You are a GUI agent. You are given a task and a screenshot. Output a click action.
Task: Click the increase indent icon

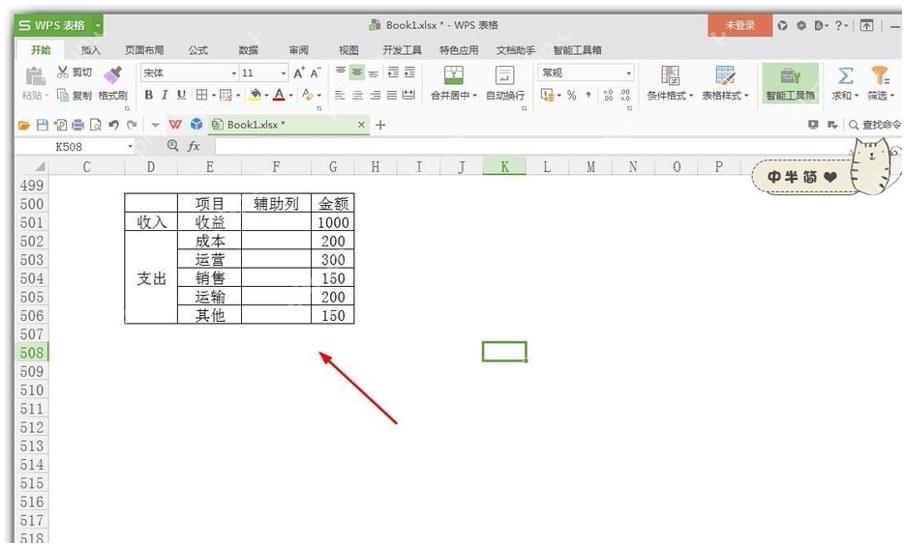point(409,72)
